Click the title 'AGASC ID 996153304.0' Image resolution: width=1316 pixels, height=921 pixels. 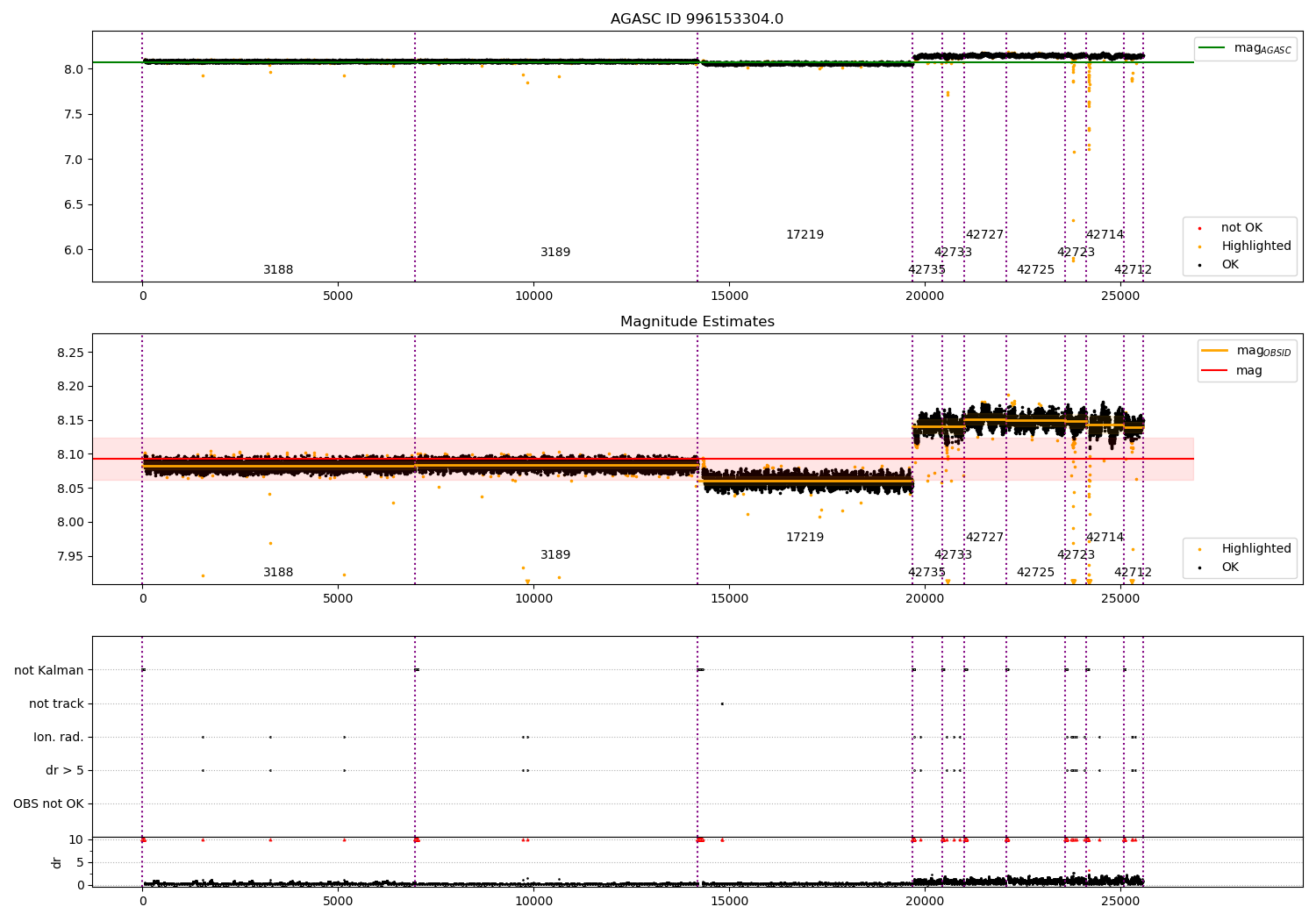pos(697,19)
